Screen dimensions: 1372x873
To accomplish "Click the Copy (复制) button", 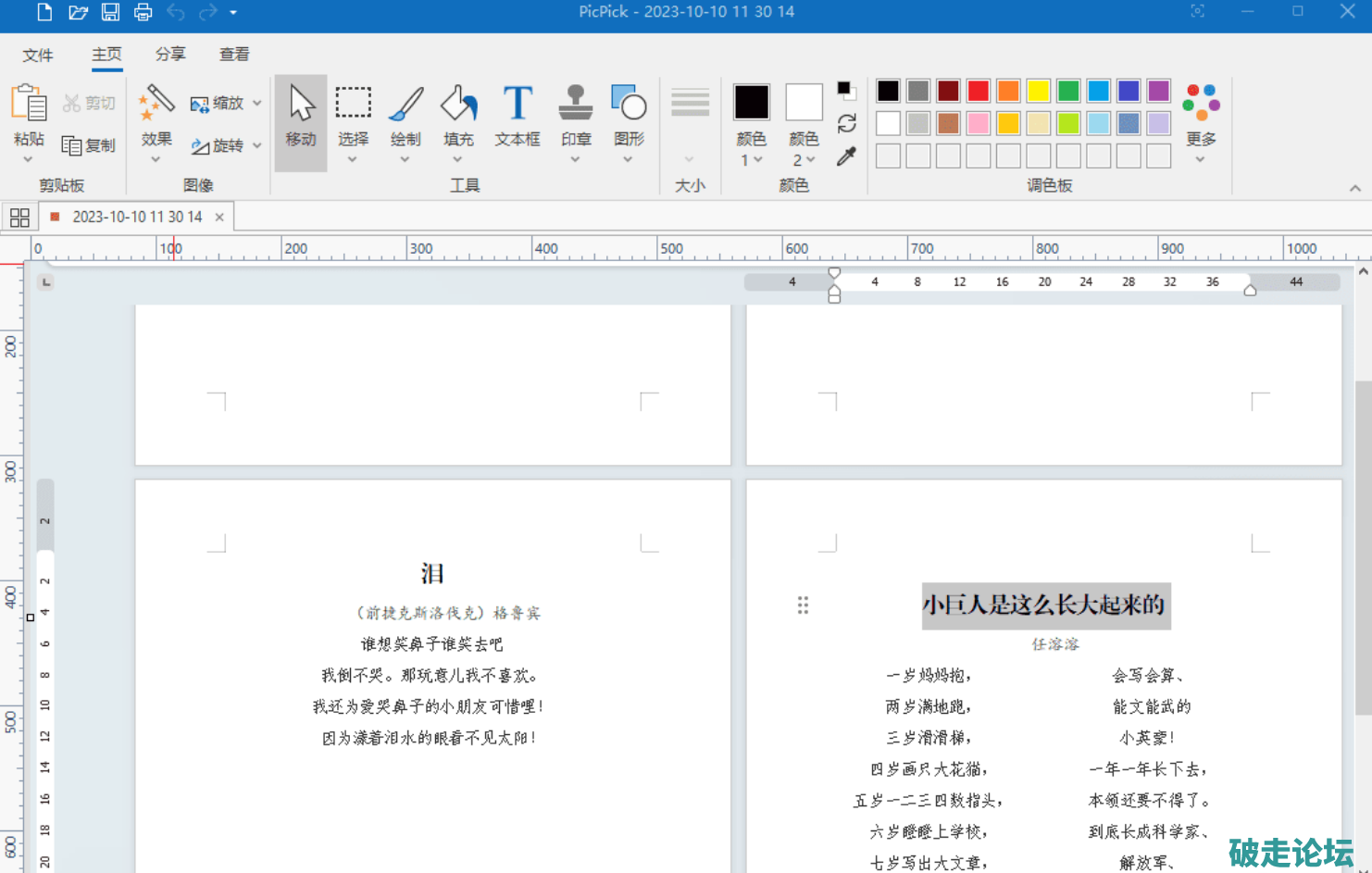I will [89, 145].
